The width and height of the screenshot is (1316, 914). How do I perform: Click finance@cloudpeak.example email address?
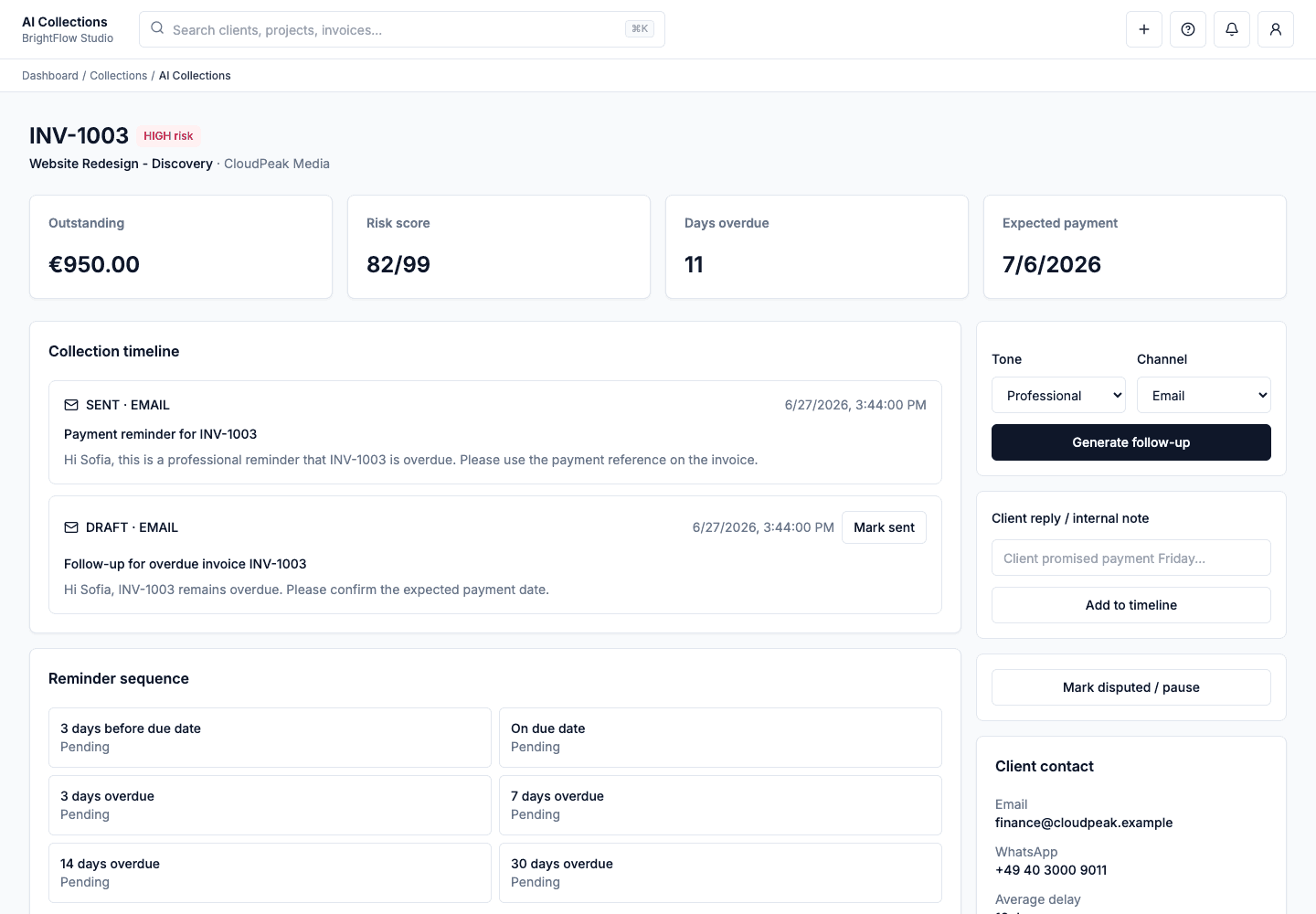(1084, 823)
